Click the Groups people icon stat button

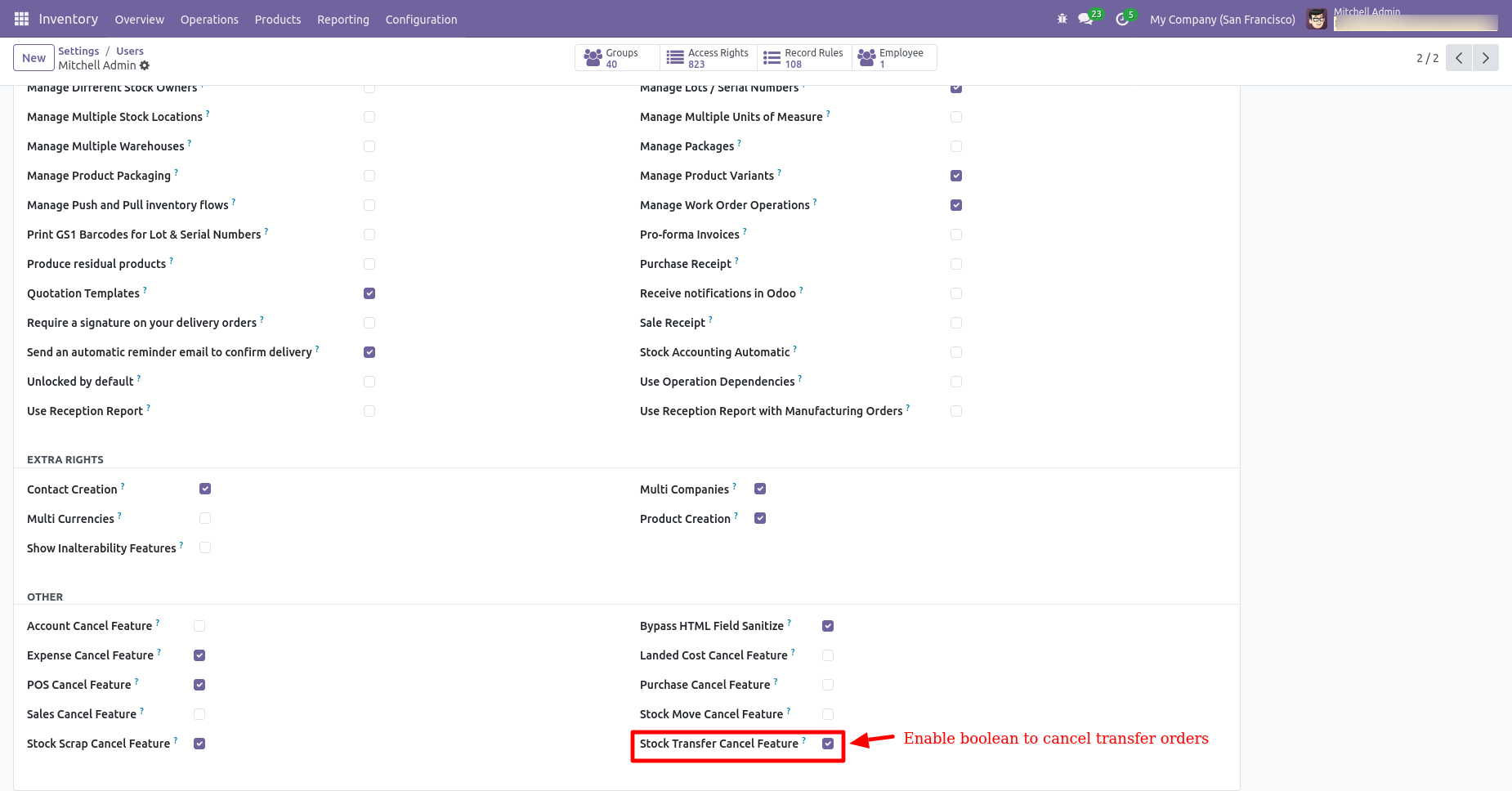point(593,57)
